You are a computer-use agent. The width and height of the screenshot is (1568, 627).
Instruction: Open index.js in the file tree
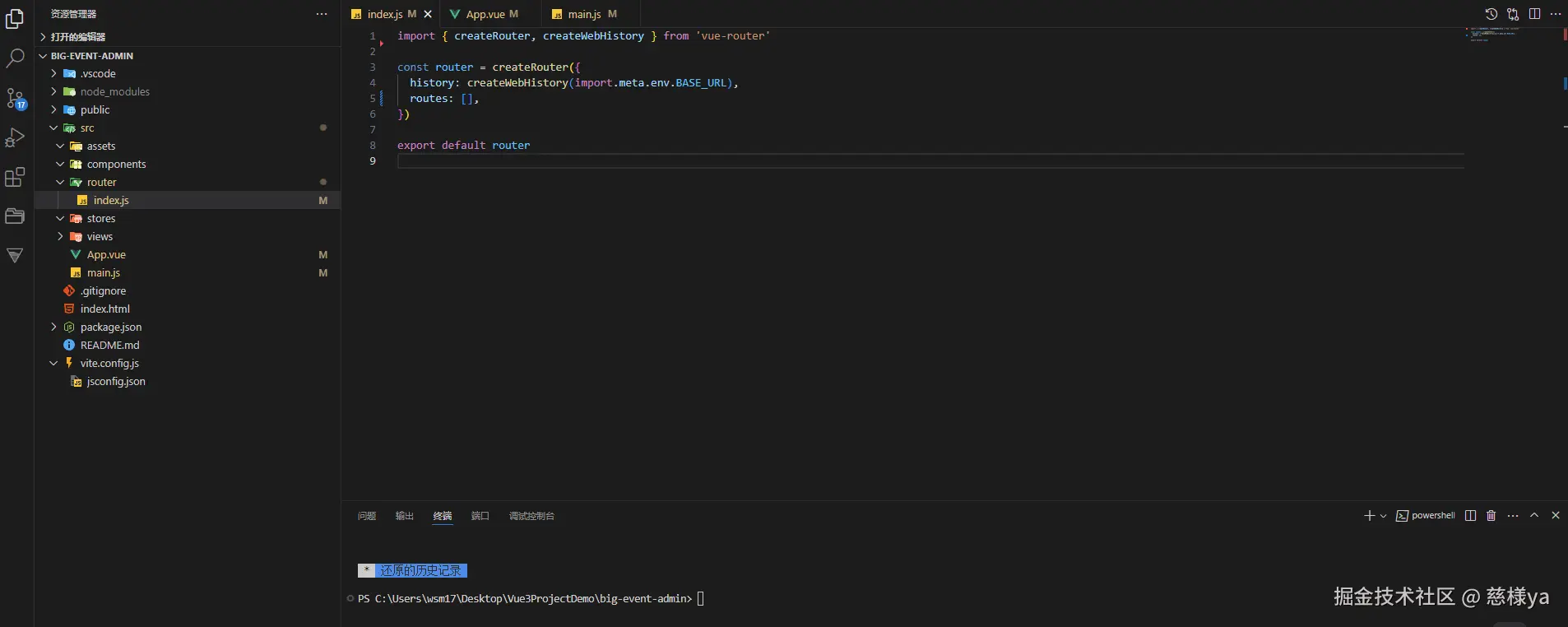click(x=188, y=200)
